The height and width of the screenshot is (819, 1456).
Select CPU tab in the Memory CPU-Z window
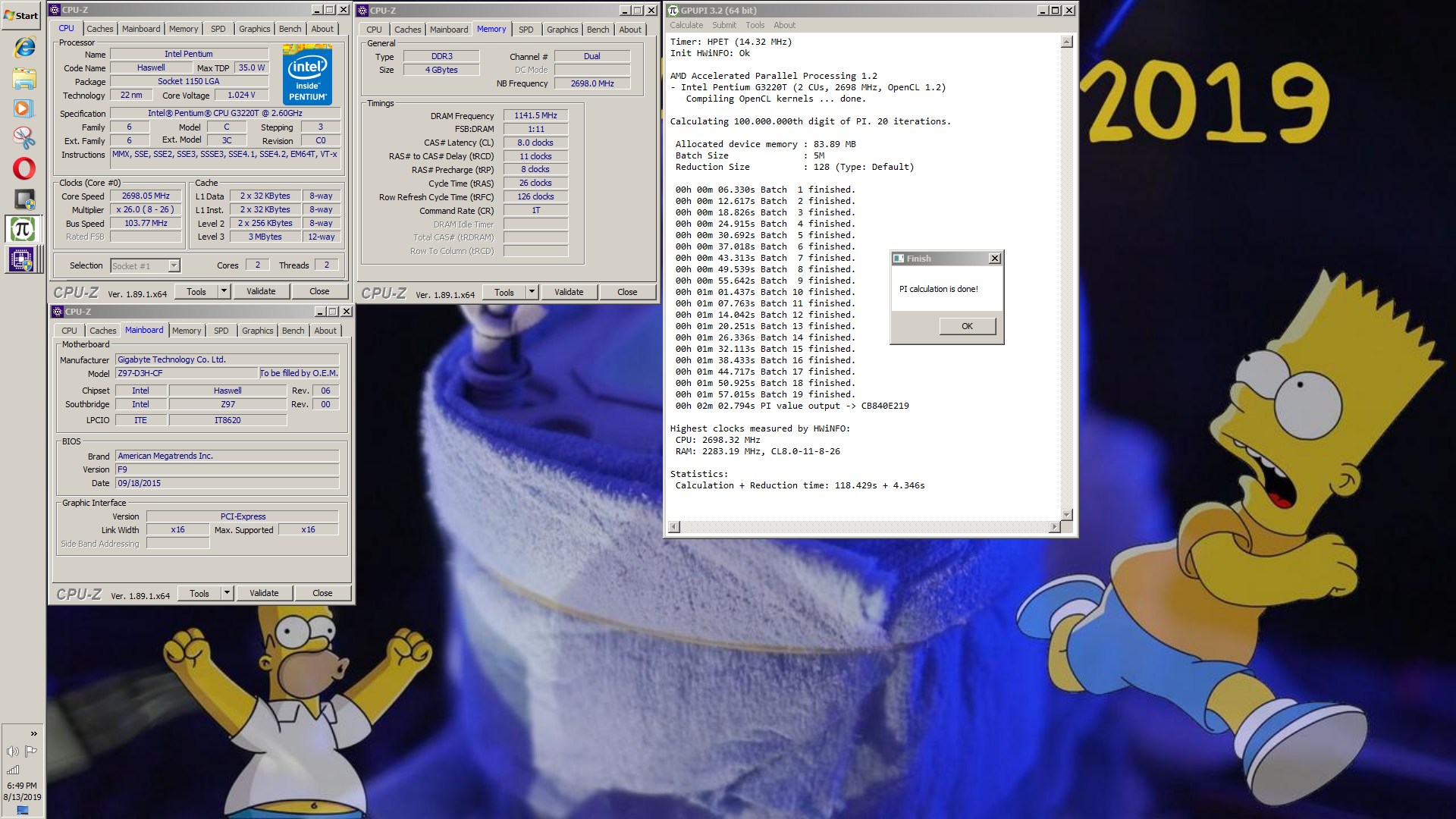click(374, 30)
